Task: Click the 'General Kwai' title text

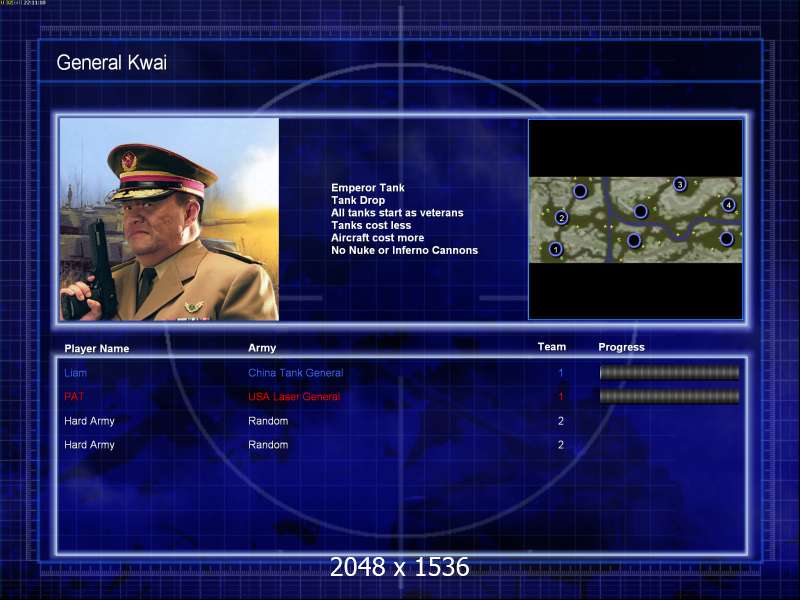Action: (x=112, y=63)
